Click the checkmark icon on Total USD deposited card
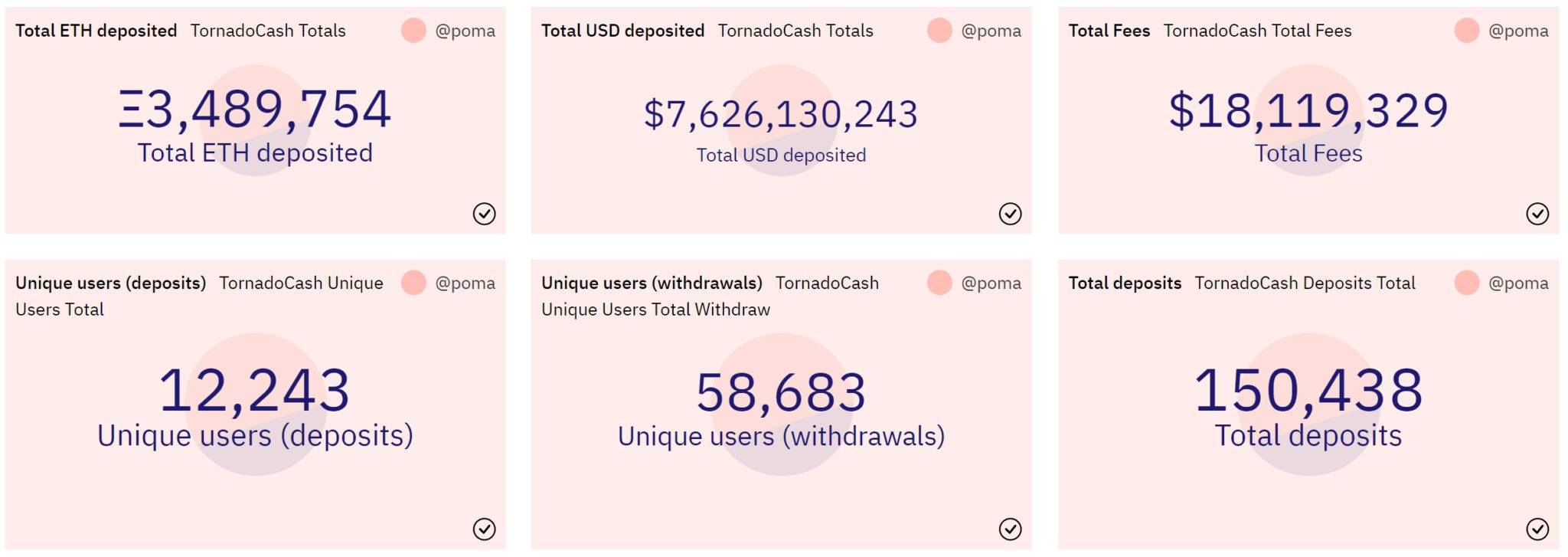This screenshot has height=557, width=1568. pyautogui.click(x=1010, y=214)
